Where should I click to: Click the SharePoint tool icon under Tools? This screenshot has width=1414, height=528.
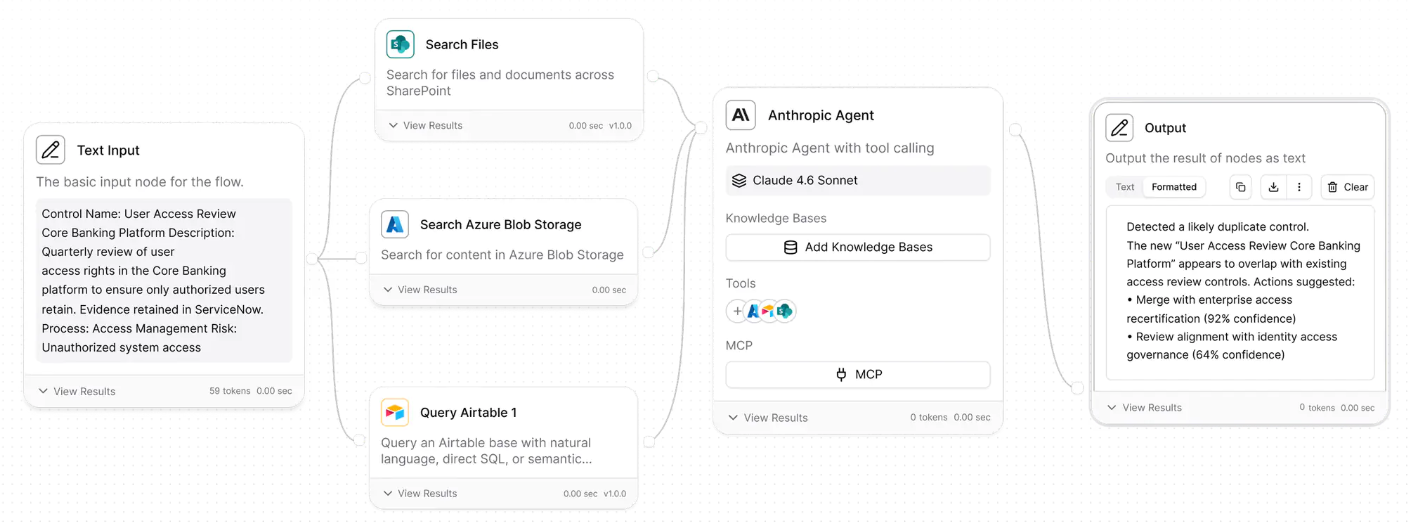784,311
